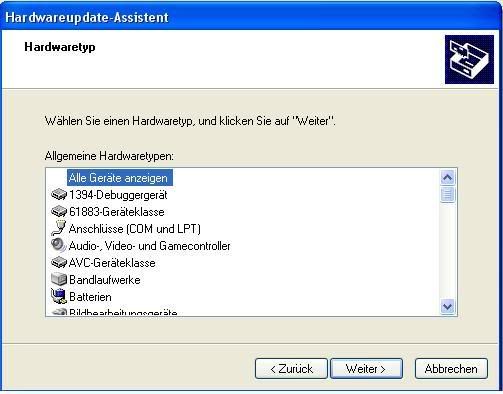Click the tape drive icon for Bandlaufwerke
This screenshot has height=394, width=503.
[59, 279]
